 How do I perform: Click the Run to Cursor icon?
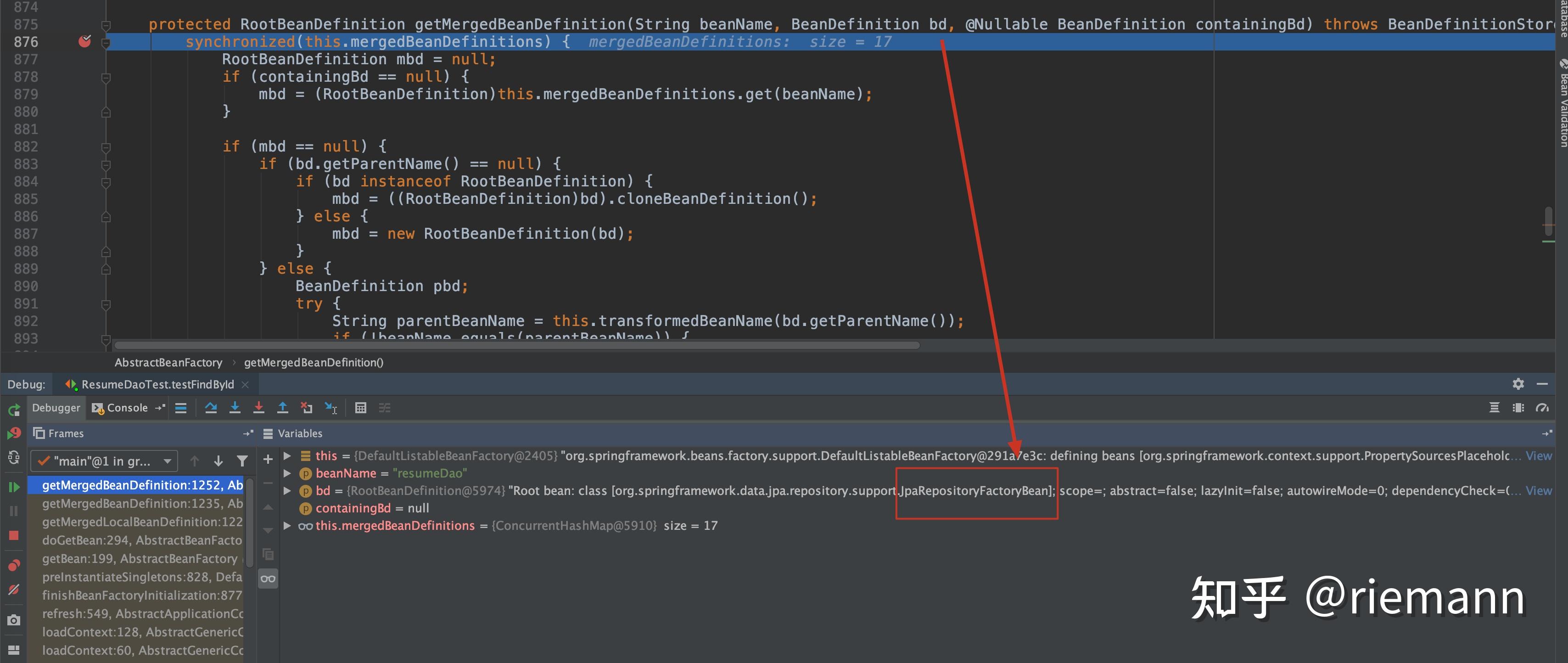pyautogui.click(x=330, y=408)
